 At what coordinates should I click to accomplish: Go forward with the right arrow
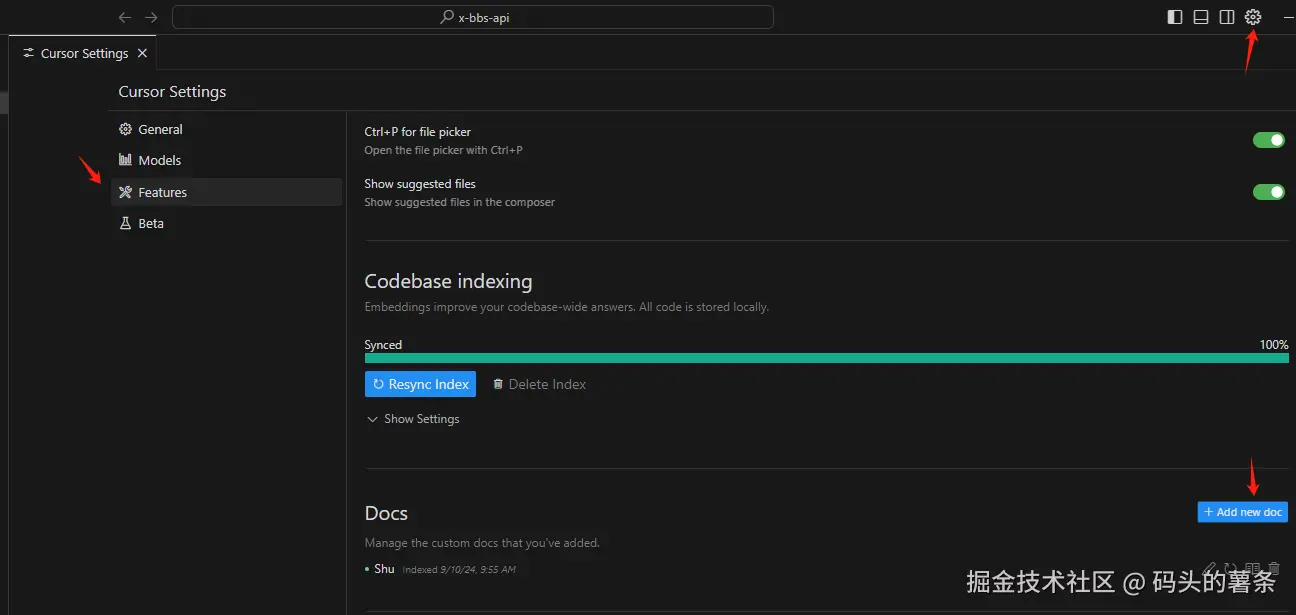[x=151, y=17]
